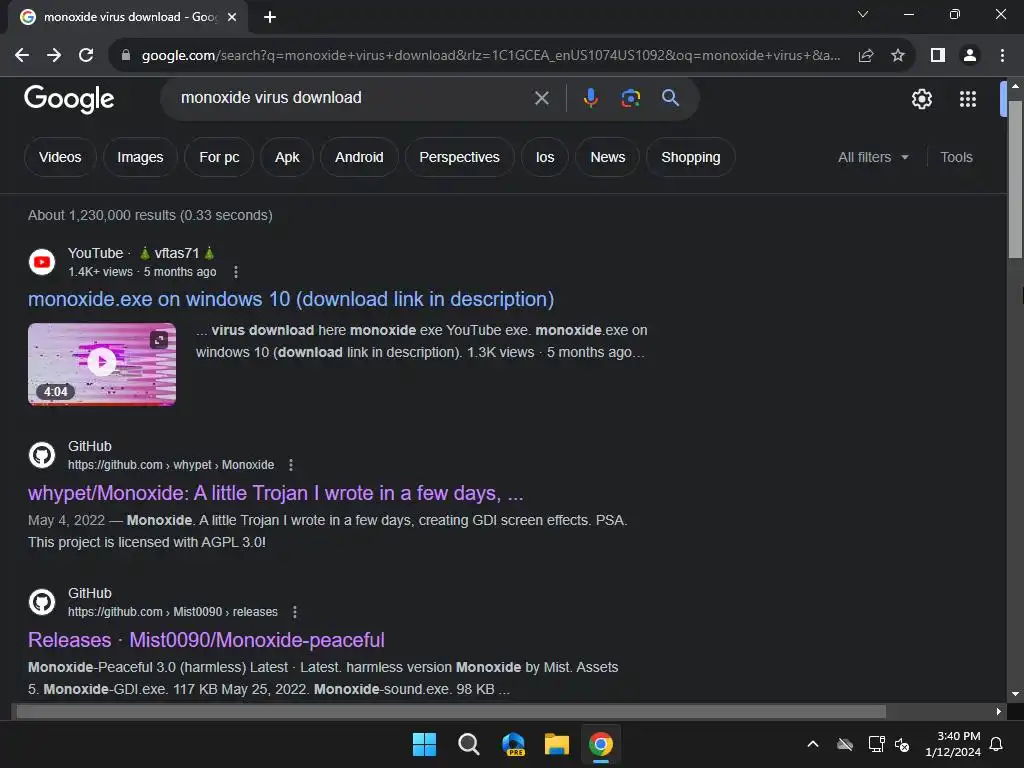Play the 4:04 YouTube video thumbnail
The height and width of the screenshot is (768, 1024).
click(102, 364)
